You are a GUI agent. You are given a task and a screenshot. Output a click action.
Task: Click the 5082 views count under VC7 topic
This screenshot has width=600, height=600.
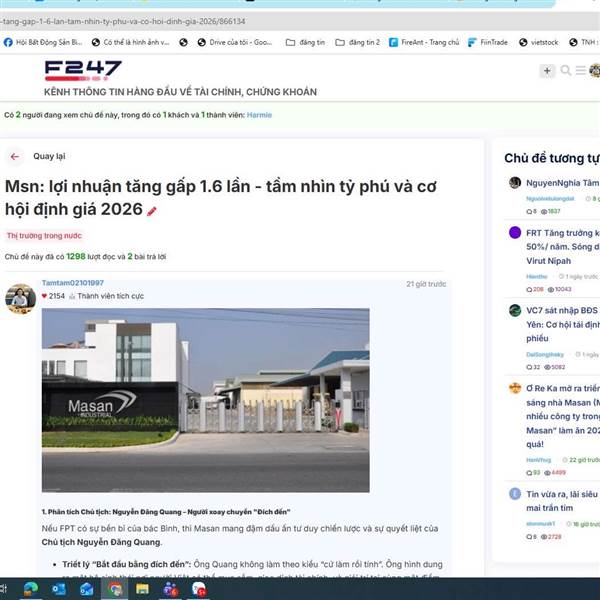click(555, 367)
